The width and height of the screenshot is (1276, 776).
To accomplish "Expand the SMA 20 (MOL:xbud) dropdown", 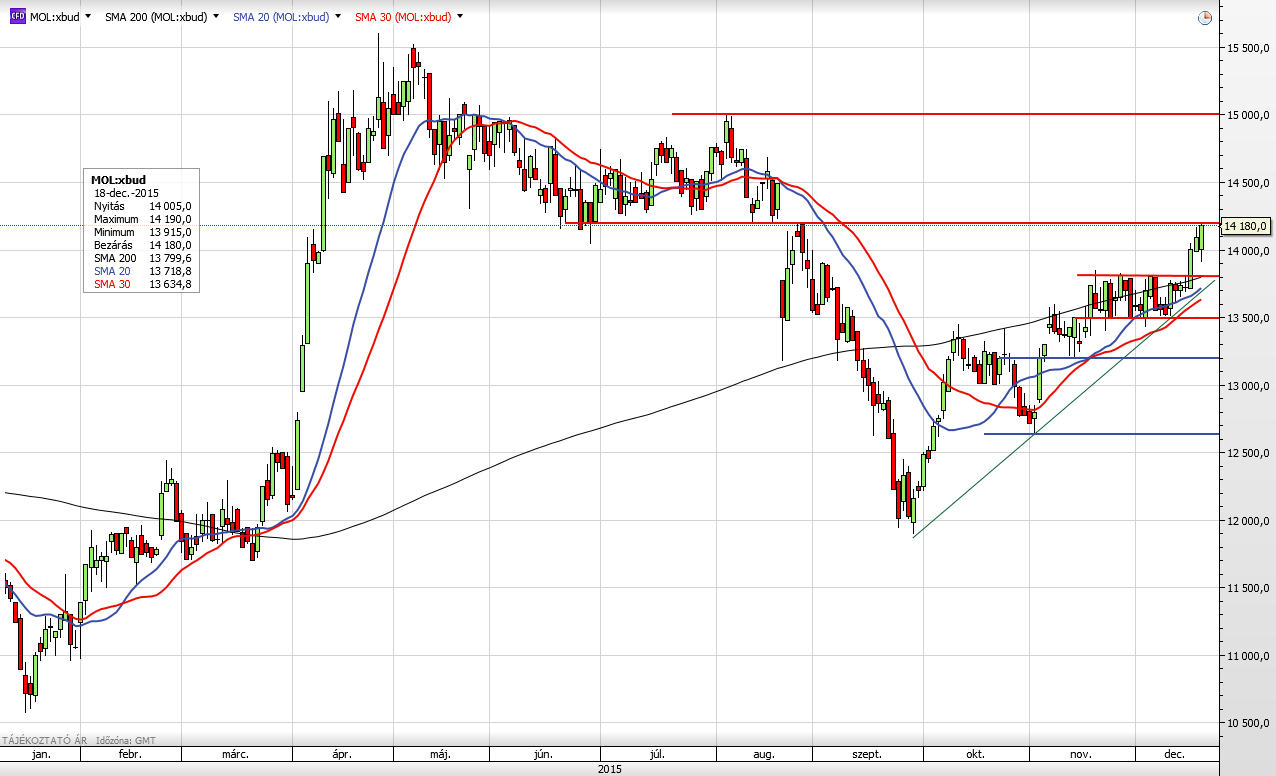I will coord(338,17).
